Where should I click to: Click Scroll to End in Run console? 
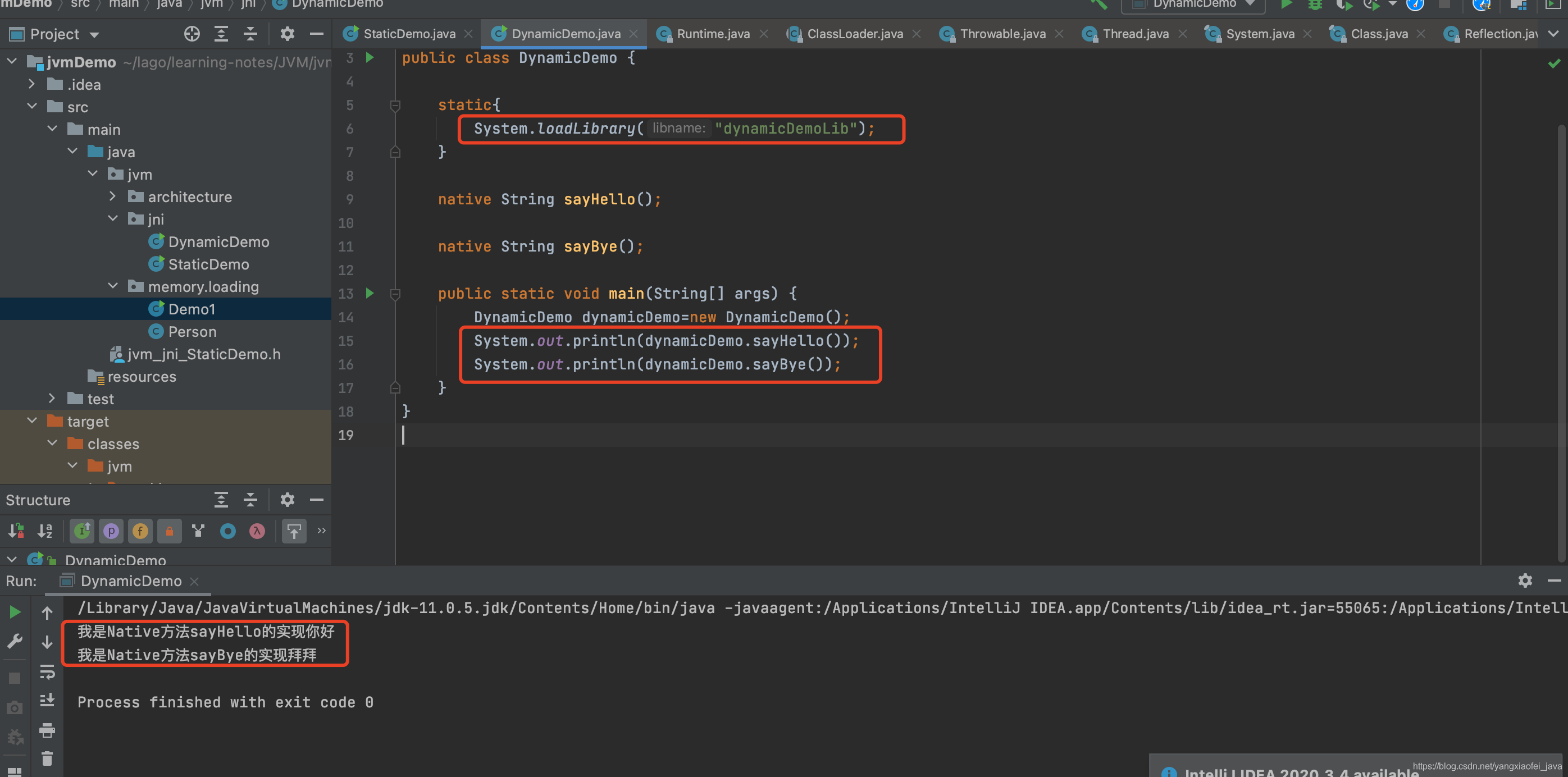pos(47,700)
